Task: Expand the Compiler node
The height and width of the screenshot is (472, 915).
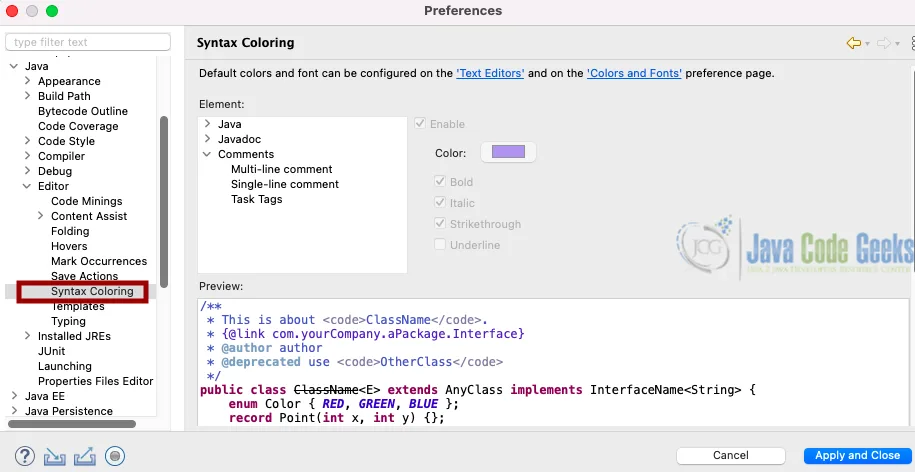Action: coord(27,156)
